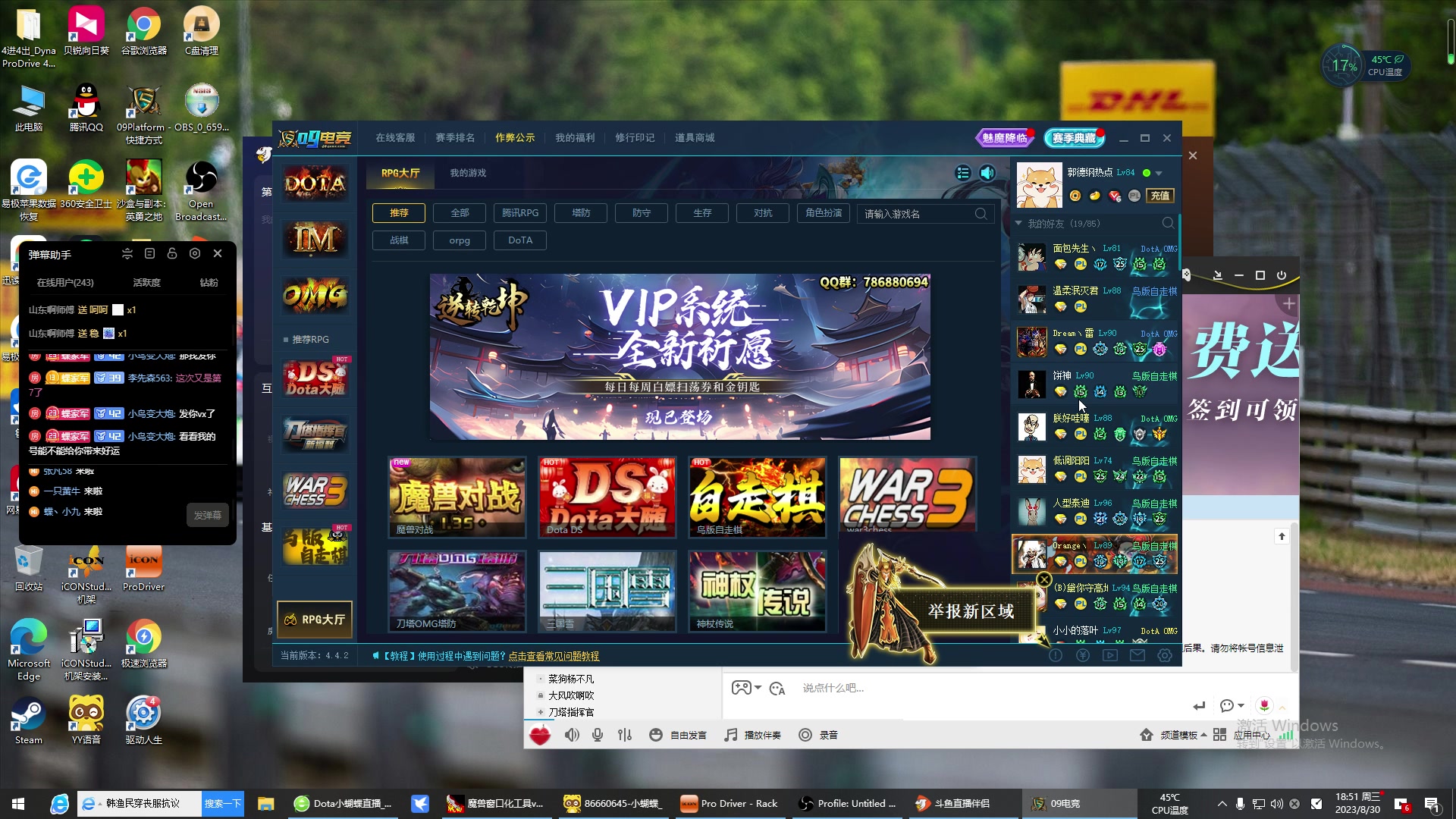Viewport: 1456px width, 819px height.
Task: Open the mixer sliders icon in YY toolbar
Action: click(625, 735)
